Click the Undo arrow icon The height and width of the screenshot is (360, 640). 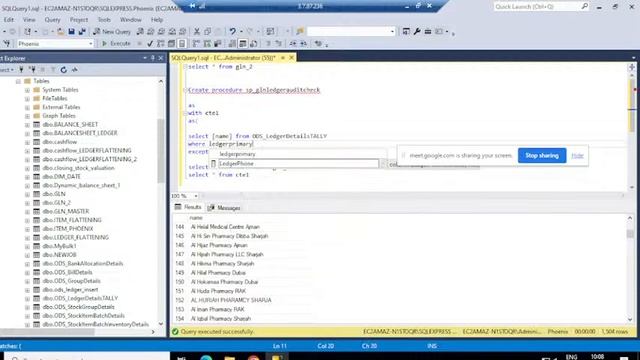click(x=232, y=31)
